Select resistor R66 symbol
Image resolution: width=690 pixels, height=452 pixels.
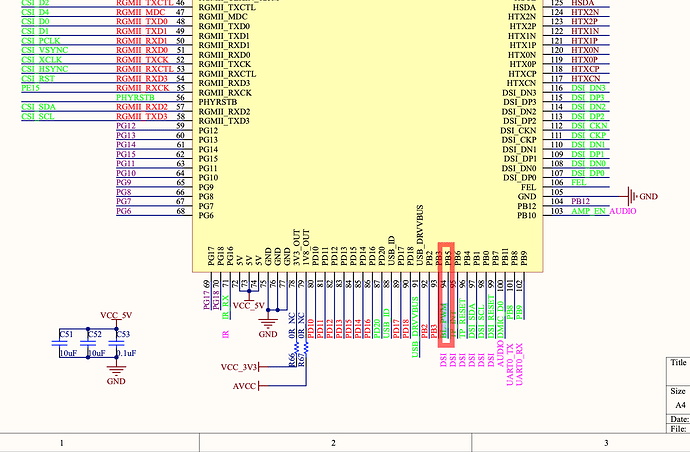coord(297,348)
